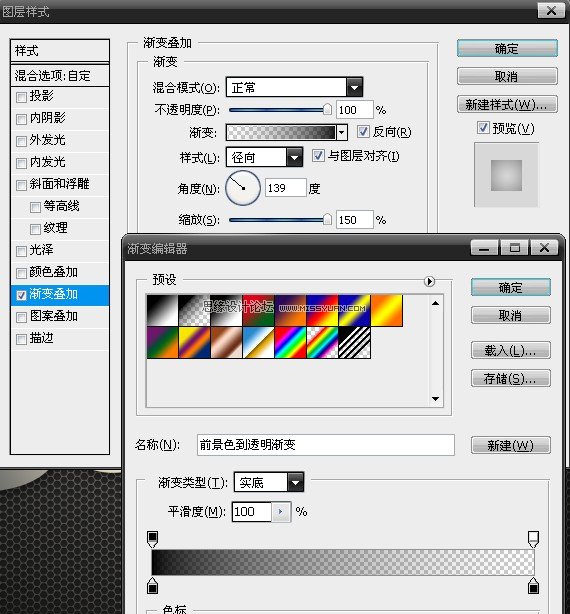Open the 平滑度 smoothness arrow popup

(281, 512)
